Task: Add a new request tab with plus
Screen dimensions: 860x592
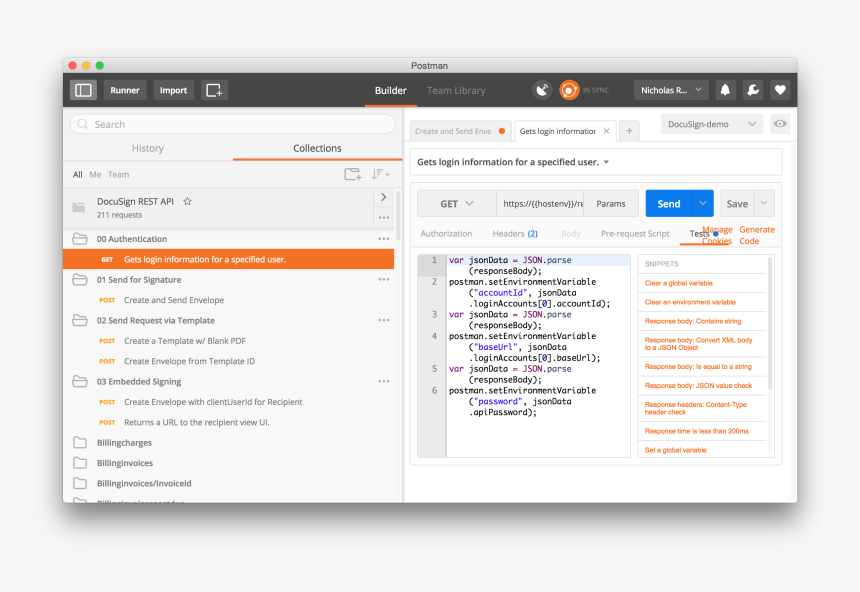Action: click(629, 131)
